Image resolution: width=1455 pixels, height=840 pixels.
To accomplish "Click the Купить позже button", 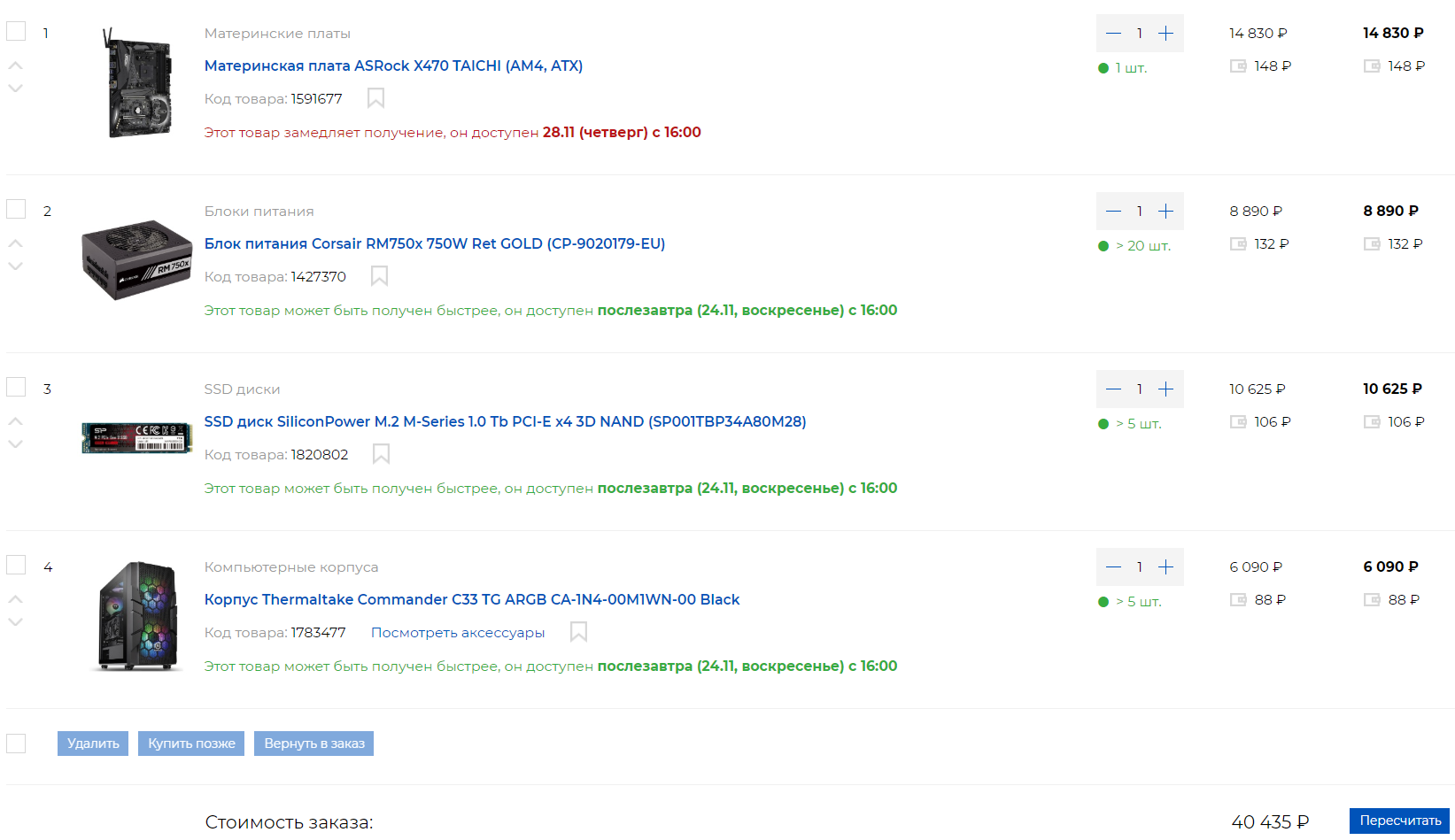I will pos(191,744).
